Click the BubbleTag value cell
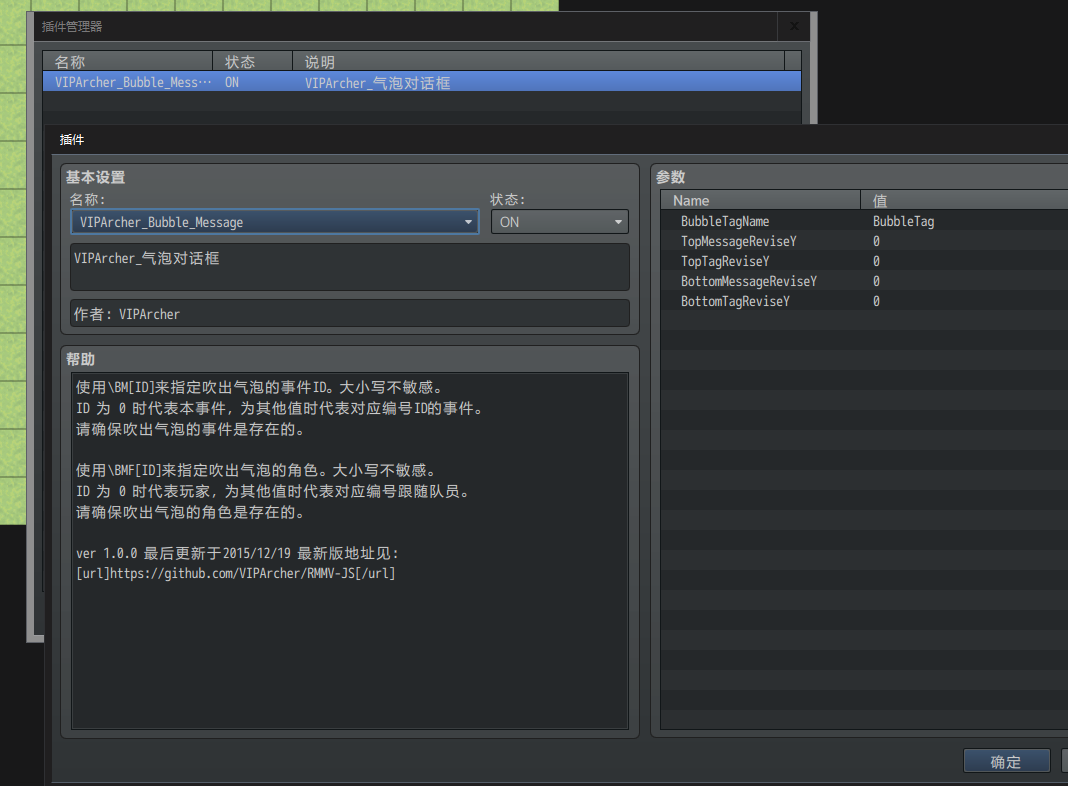The width and height of the screenshot is (1068, 786). pos(903,221)
